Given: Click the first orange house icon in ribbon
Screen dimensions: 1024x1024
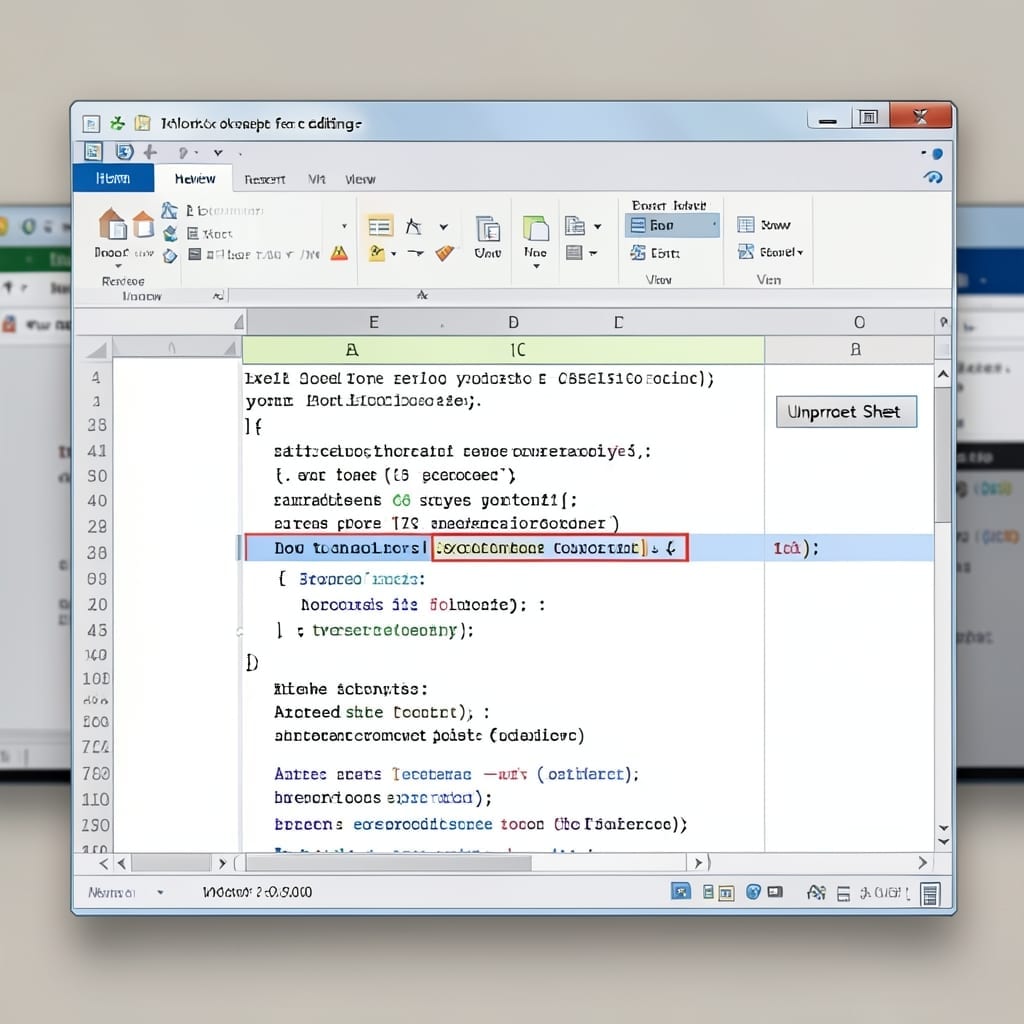Looking at the screenshot, I should pos(112,224).
